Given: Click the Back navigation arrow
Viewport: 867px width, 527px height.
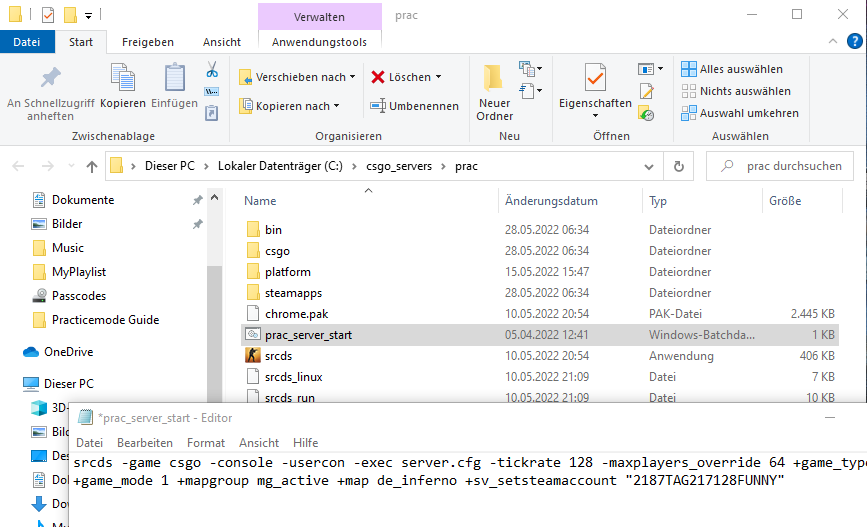Looking at the screenshot, I should coord(18,166).
